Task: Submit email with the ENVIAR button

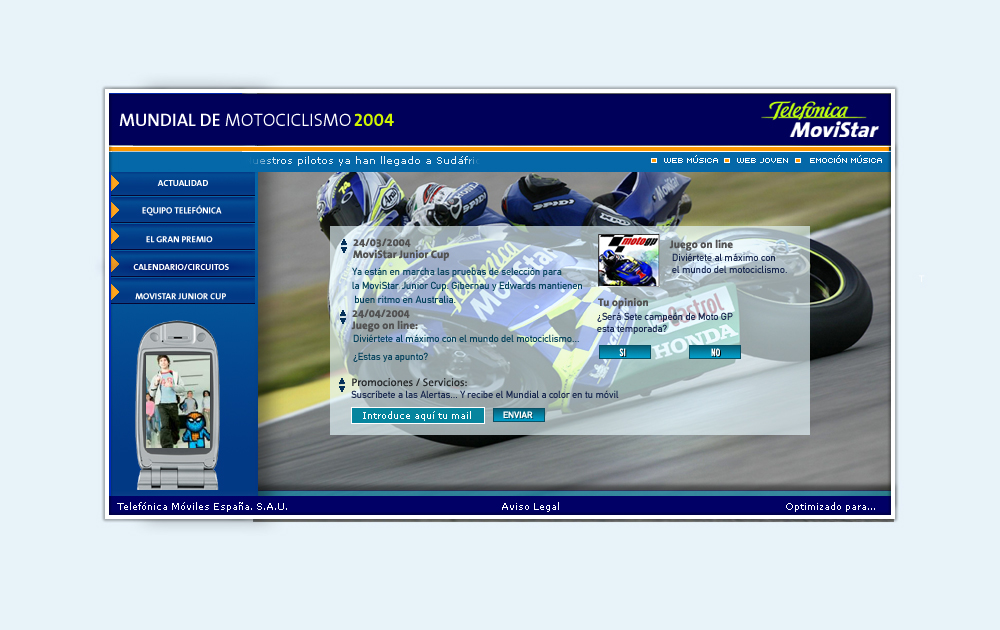Action: point(518,415)
